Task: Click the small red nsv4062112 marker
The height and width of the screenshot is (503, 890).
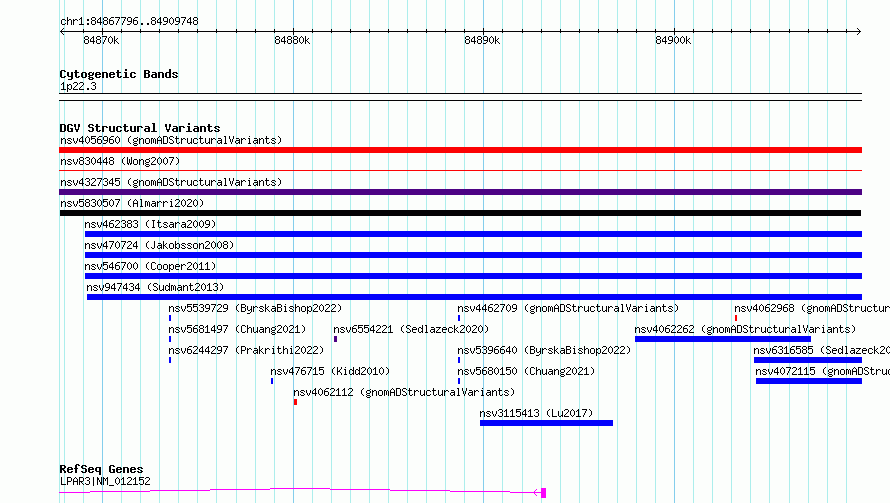Action: tap(295, 402)
